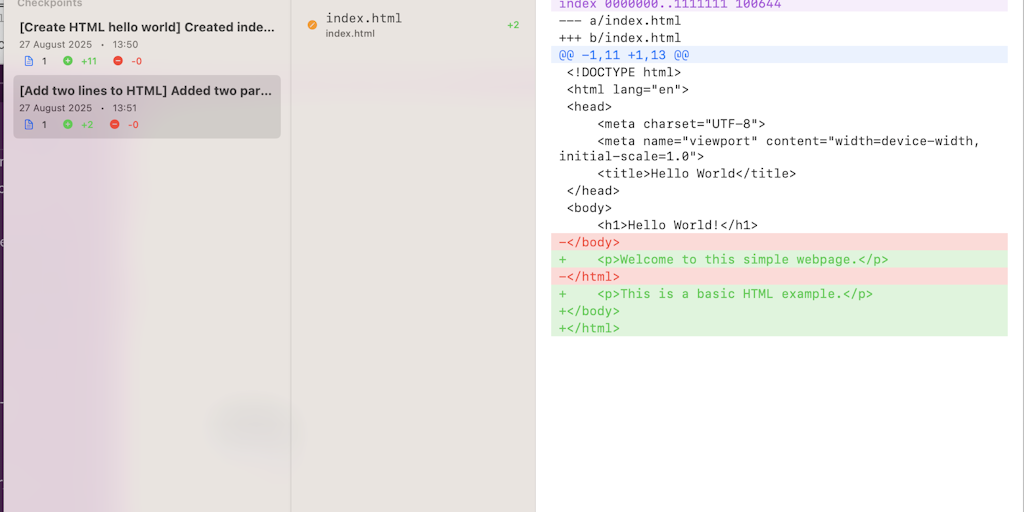
Task: Click the file icon in the Add two lines checkpoint
Action: pos(28,124)
